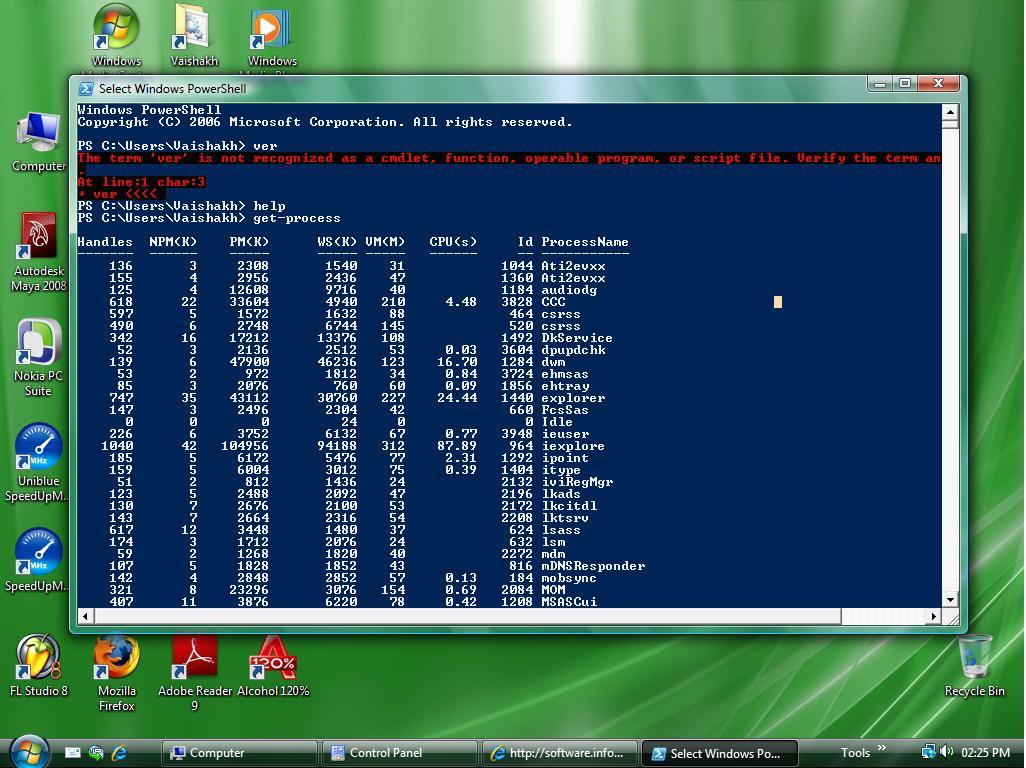This screenshot has height=768, width=1026.
Task: Launch Internet Explorer from quick launch
Action: [x=120, y=753]
